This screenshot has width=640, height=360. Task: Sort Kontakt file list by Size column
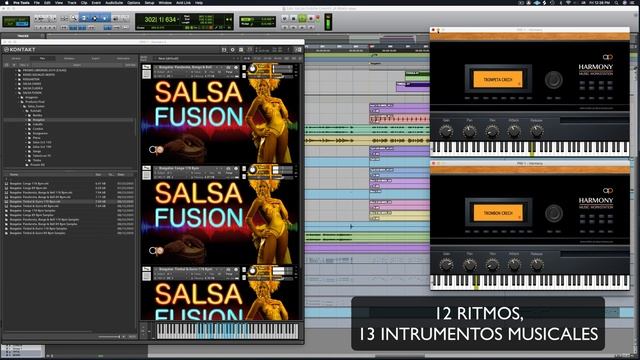[98, 175]
